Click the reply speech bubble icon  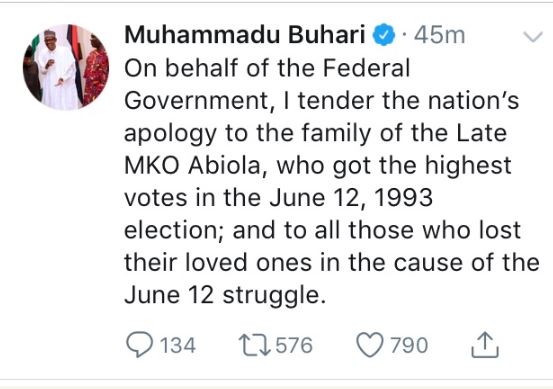click(x=140, y=345)
